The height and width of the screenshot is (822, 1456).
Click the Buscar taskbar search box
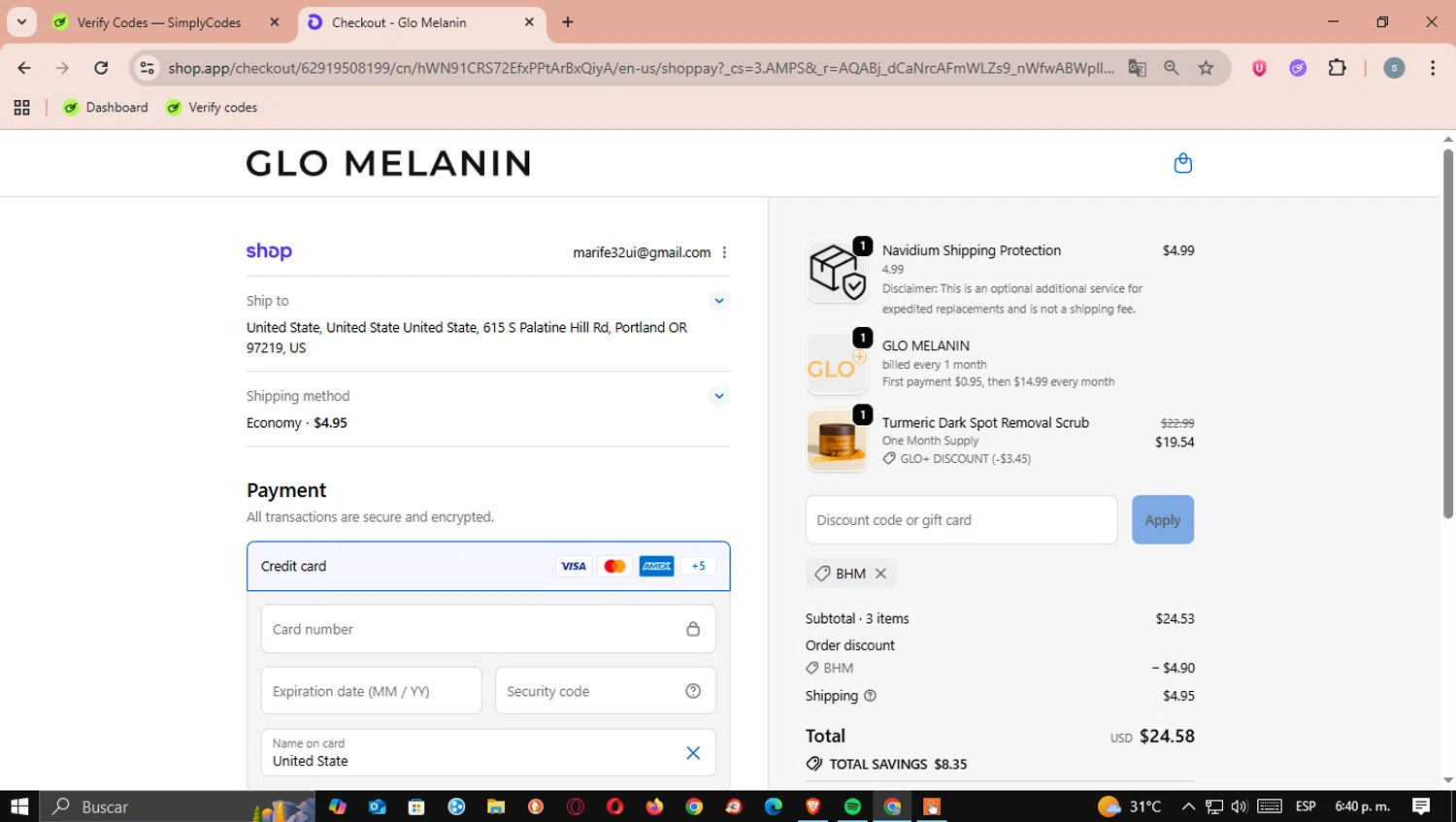(x=178, y=806)
